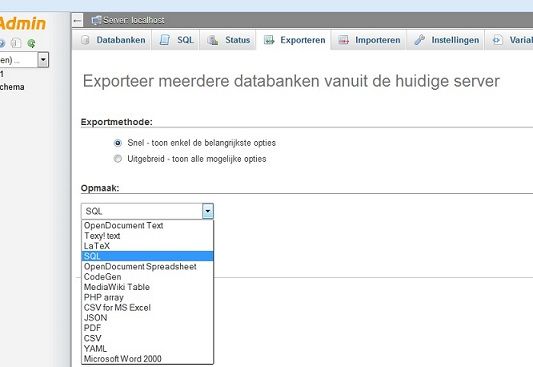This screenshot has width=533, height=367.
Task: Choose MediaWiki Table from the format list
Action: click(x=148, y=287)
